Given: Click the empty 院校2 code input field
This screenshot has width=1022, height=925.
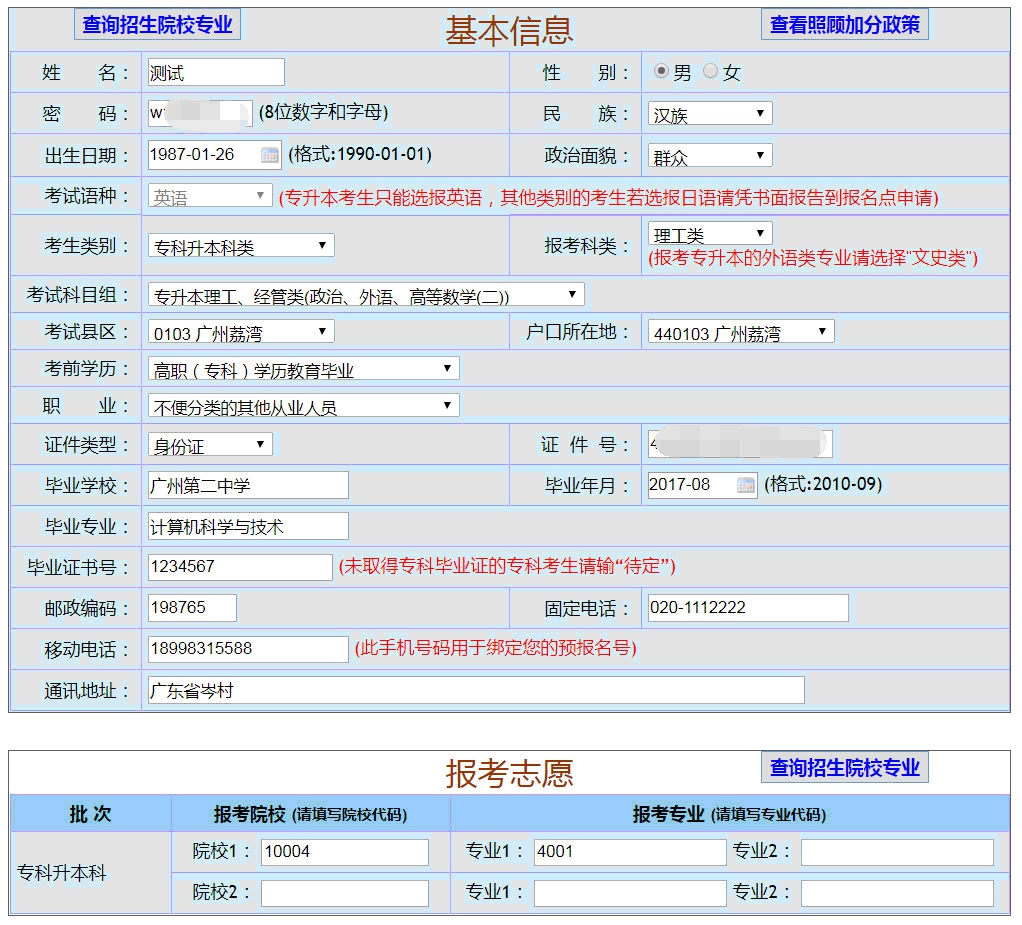Looking at the screenshot, I should [345, 893].
